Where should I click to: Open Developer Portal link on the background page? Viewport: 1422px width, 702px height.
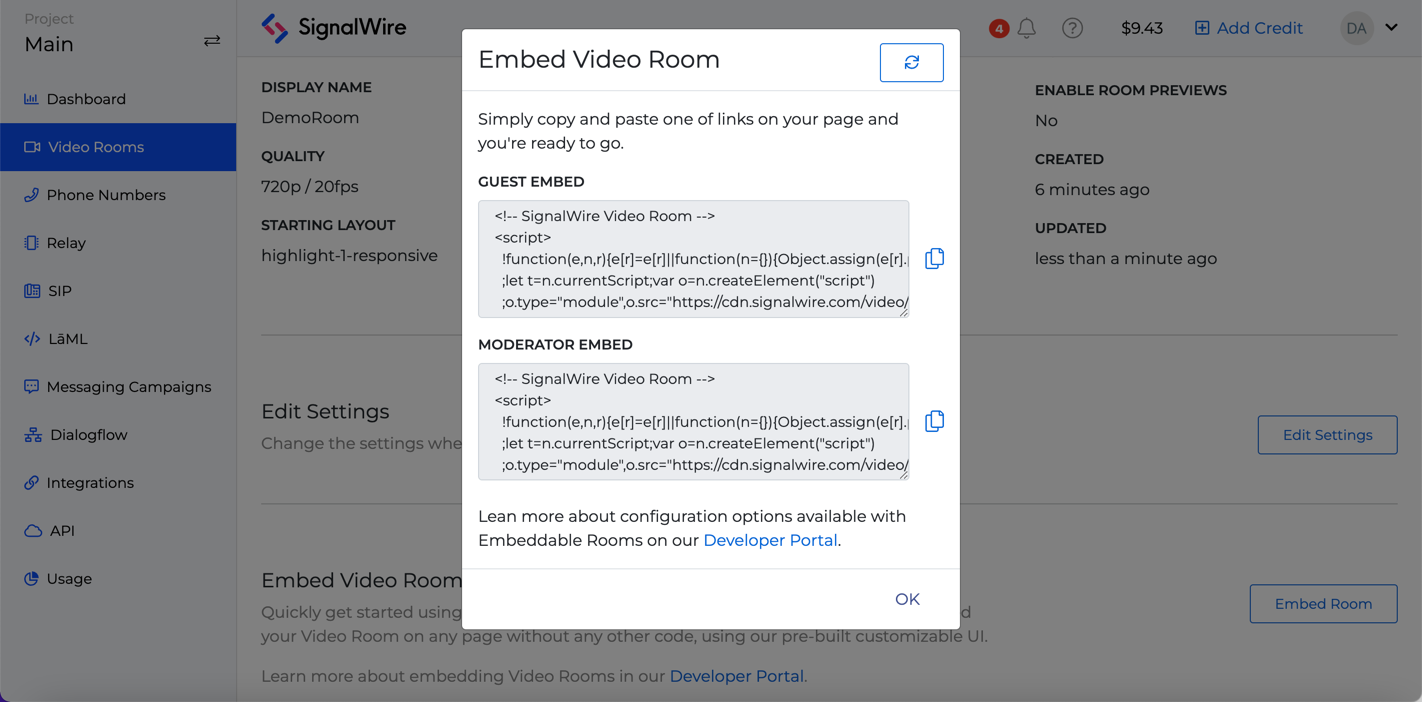(x=736, y=676)
